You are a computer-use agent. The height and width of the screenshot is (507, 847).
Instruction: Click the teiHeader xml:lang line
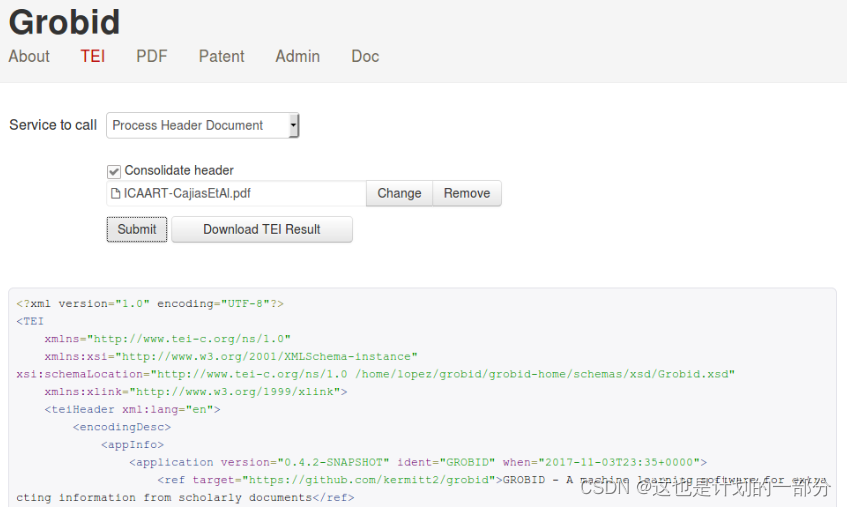point(132,409)
